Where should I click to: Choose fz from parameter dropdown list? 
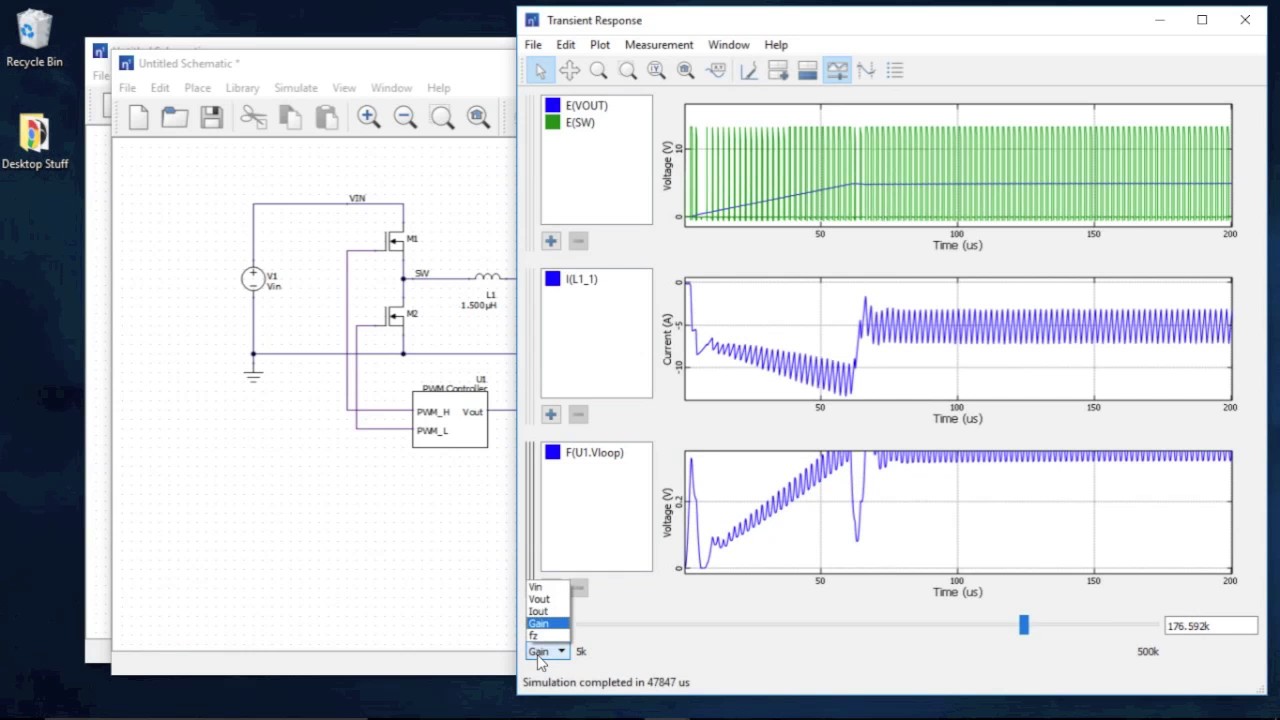tap(548, 635)
